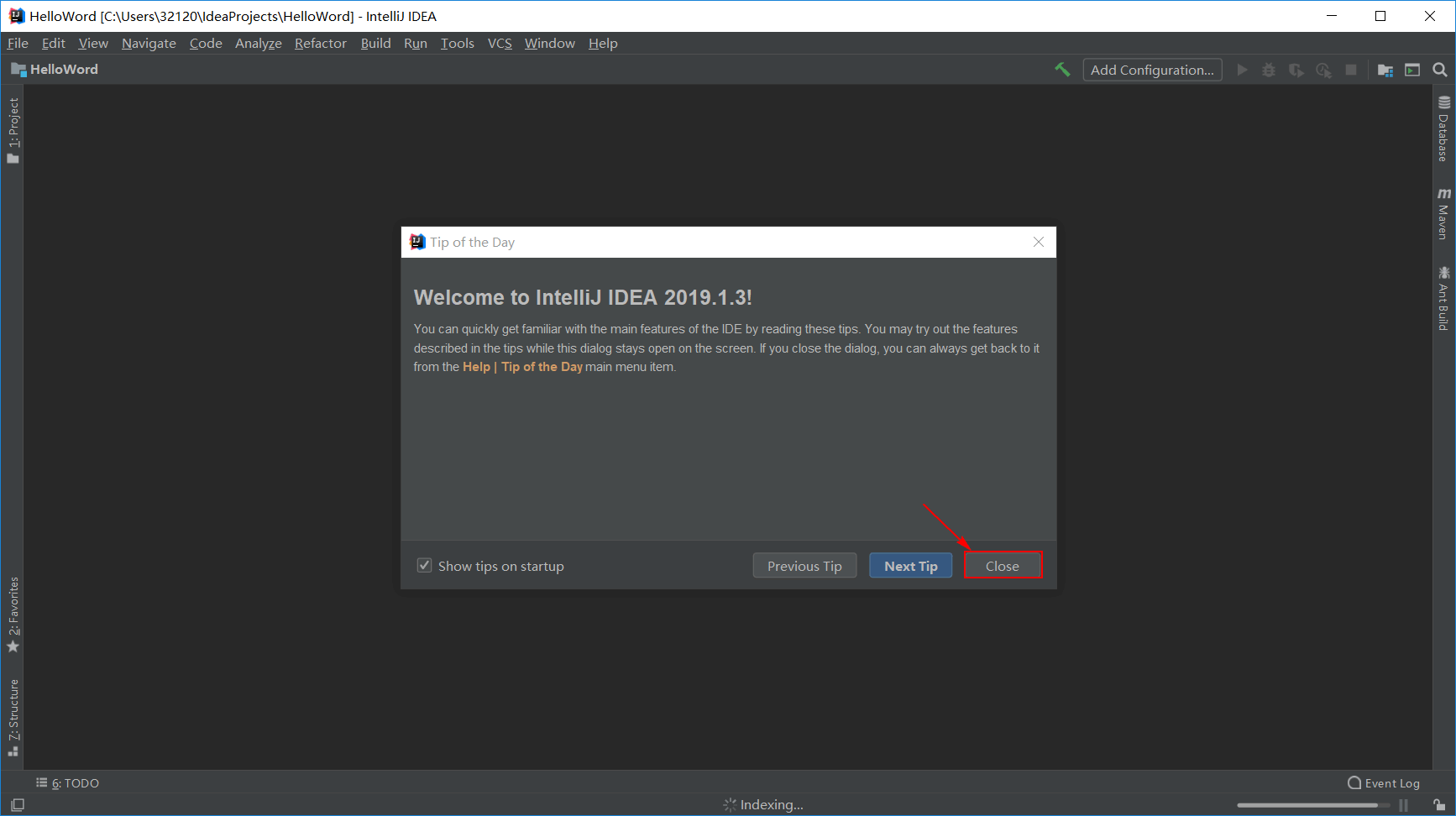Click the Debug bug icon

1269,70
